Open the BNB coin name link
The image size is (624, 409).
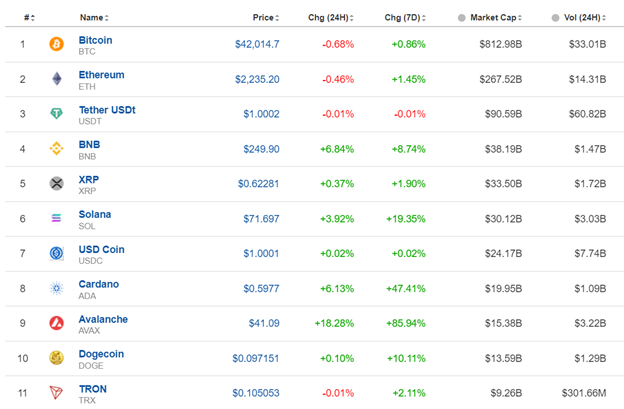click(x=89, y=144)
